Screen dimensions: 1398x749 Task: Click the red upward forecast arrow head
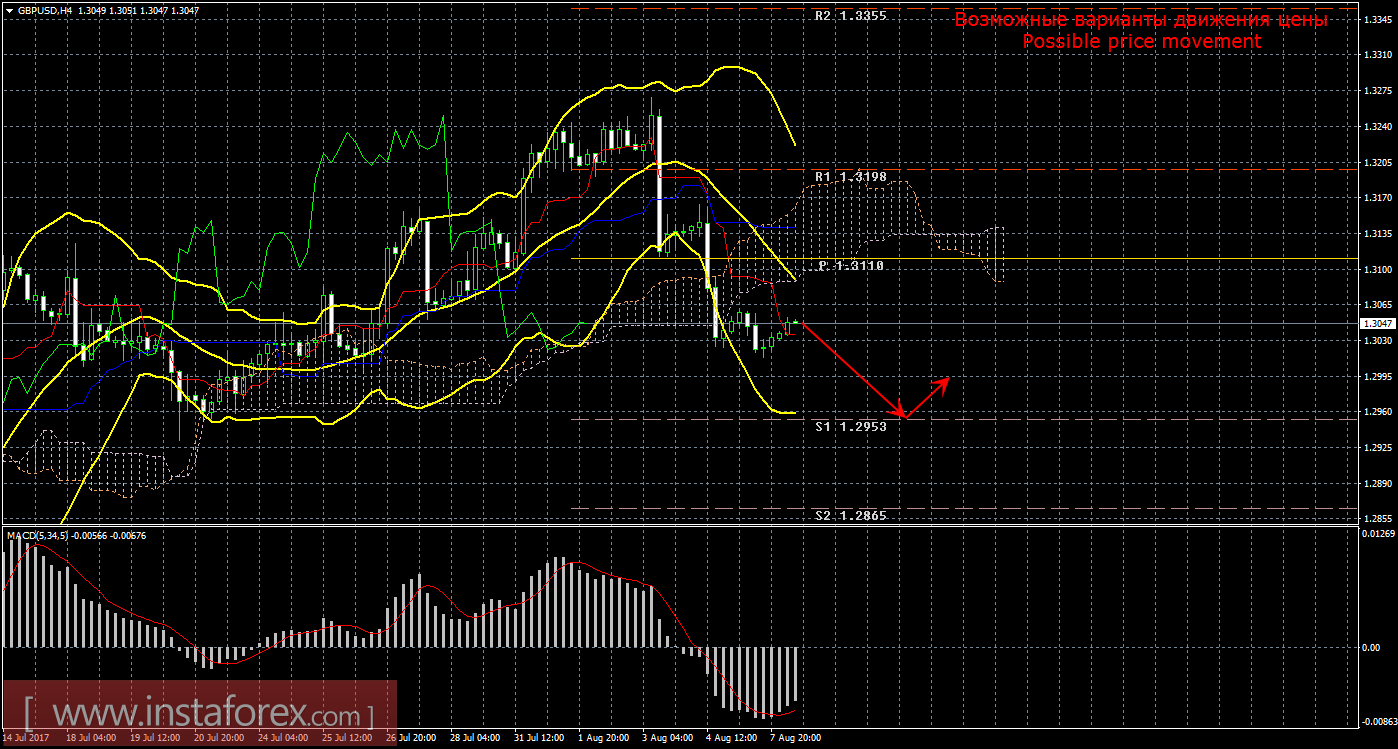coord(943,381)
